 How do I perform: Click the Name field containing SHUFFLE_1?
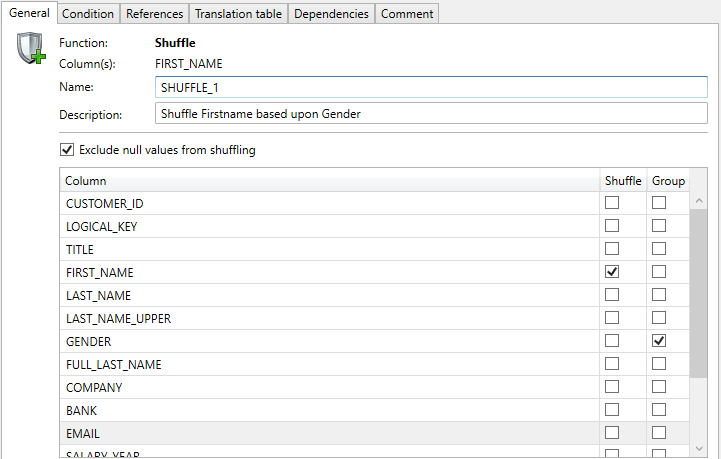(431, 88)
